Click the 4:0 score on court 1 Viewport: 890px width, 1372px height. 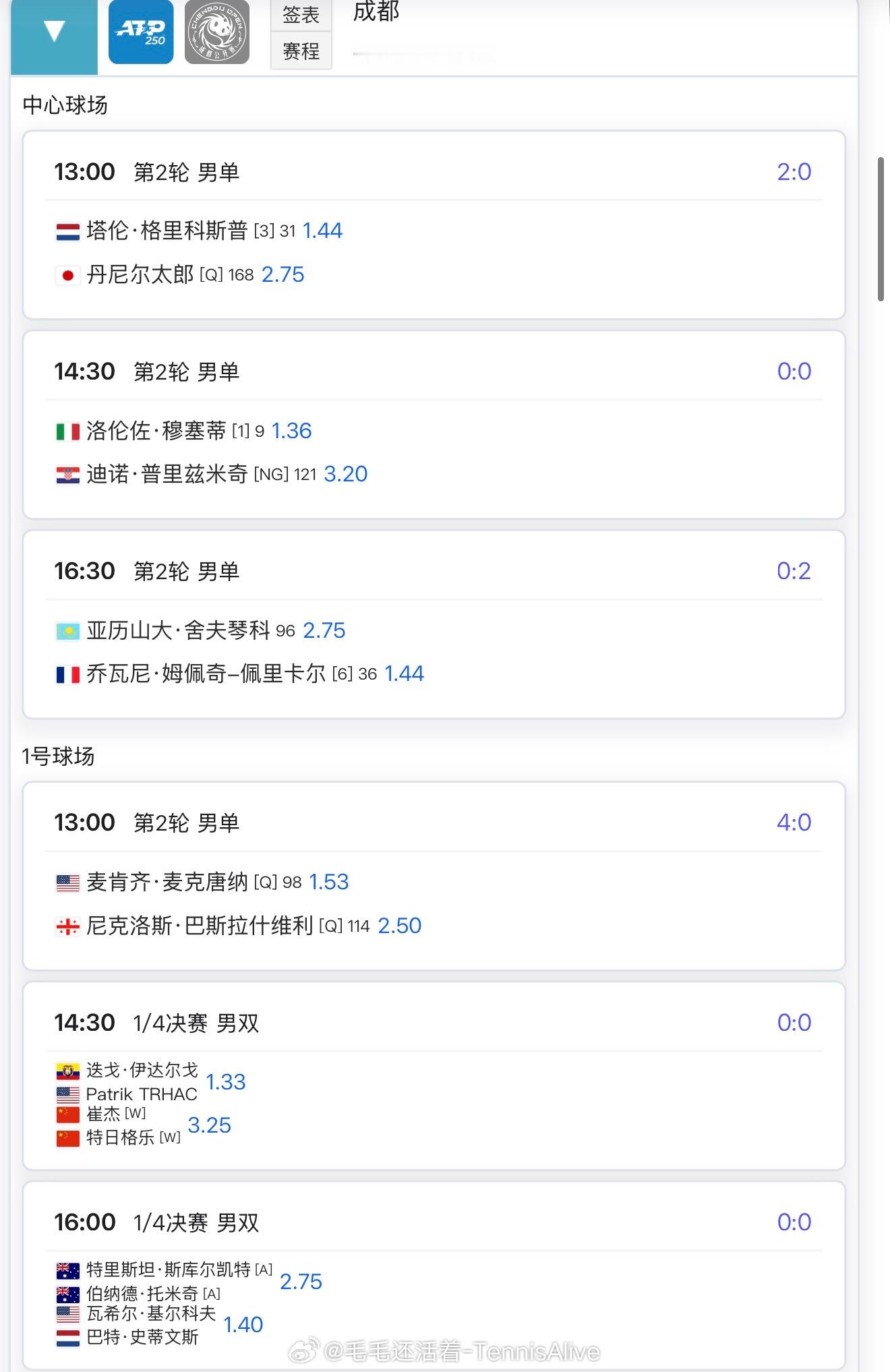pos(794,823)
